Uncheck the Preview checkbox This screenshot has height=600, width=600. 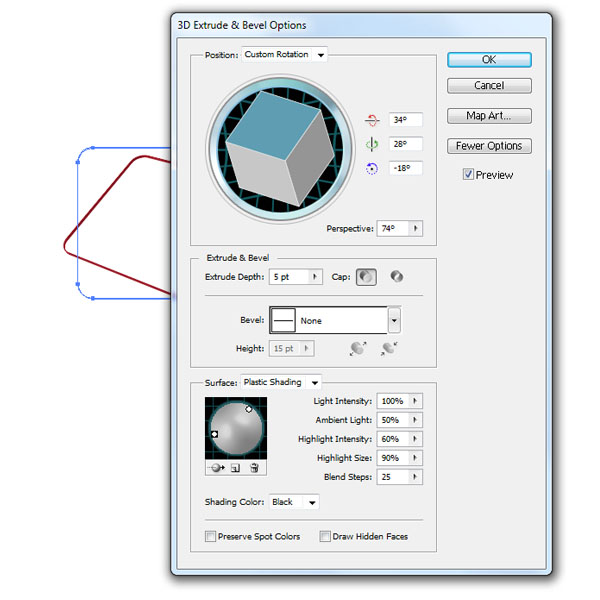point(468,174)
